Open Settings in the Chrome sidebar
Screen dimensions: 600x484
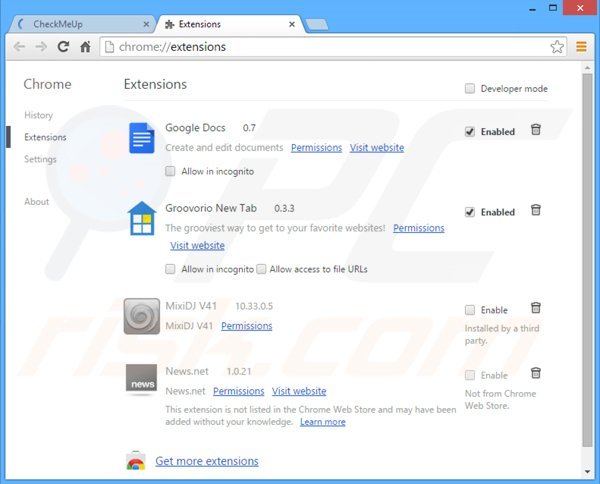pyautogui.click(x=40, y=159)
